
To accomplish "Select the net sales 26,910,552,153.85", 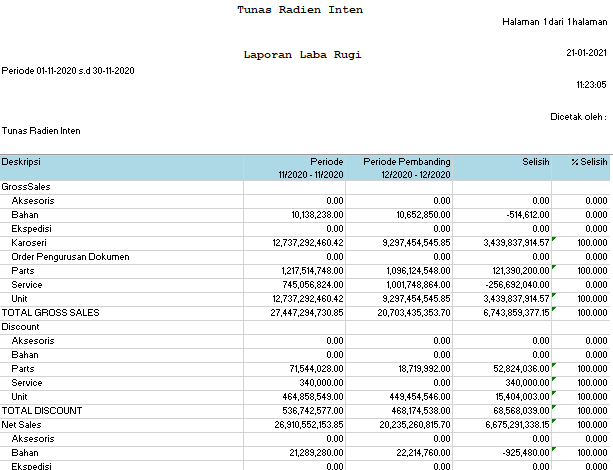I will [309, 425].
